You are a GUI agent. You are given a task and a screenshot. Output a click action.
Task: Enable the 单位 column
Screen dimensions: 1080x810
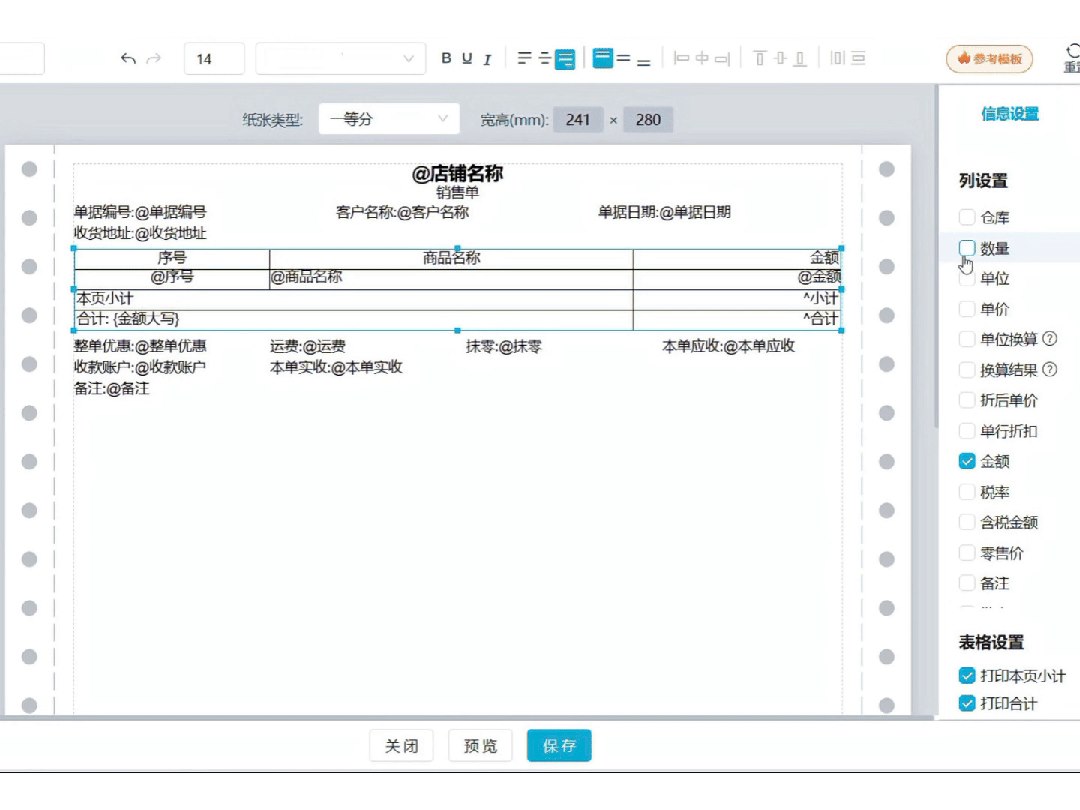(967, 278)
